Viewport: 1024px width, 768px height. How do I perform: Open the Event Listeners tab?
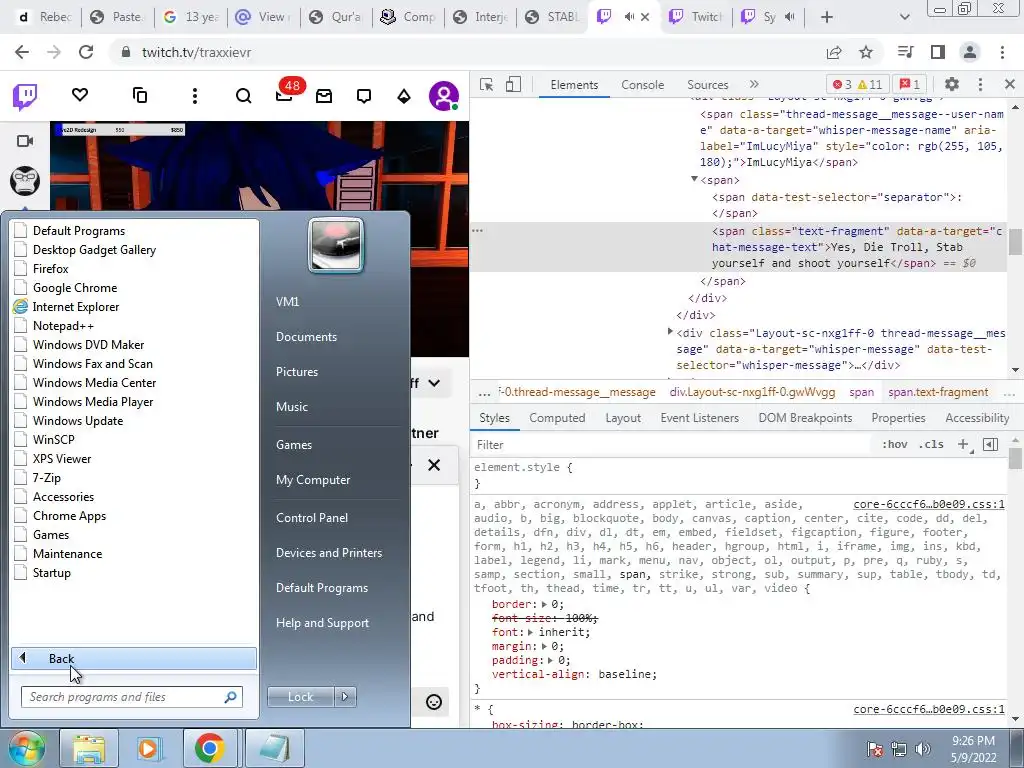tap(699, 418)
